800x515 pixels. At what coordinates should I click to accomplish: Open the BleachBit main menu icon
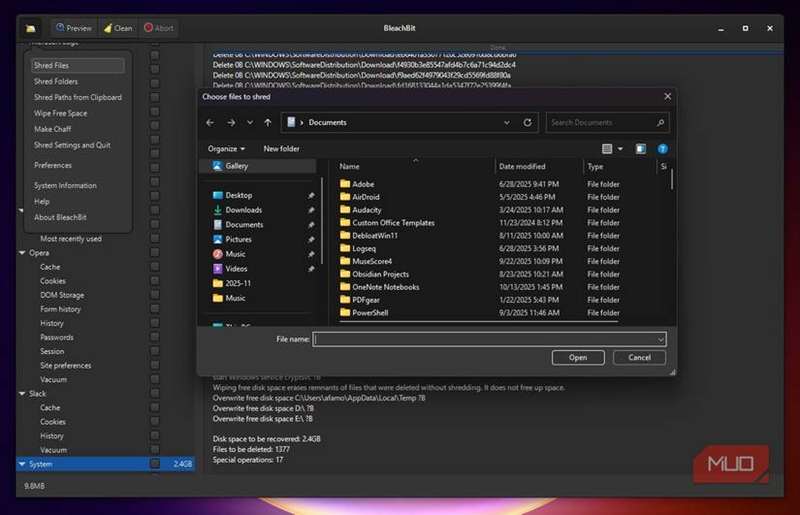coord(31,28)
